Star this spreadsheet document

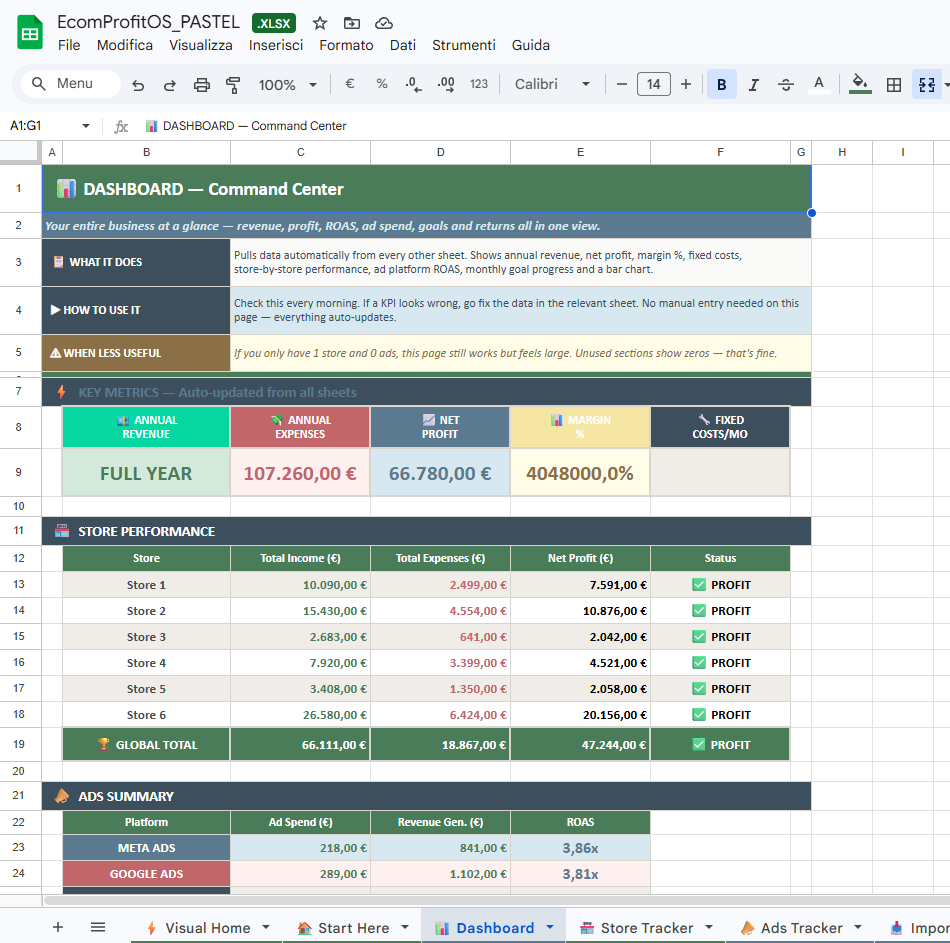coord(320,23)
